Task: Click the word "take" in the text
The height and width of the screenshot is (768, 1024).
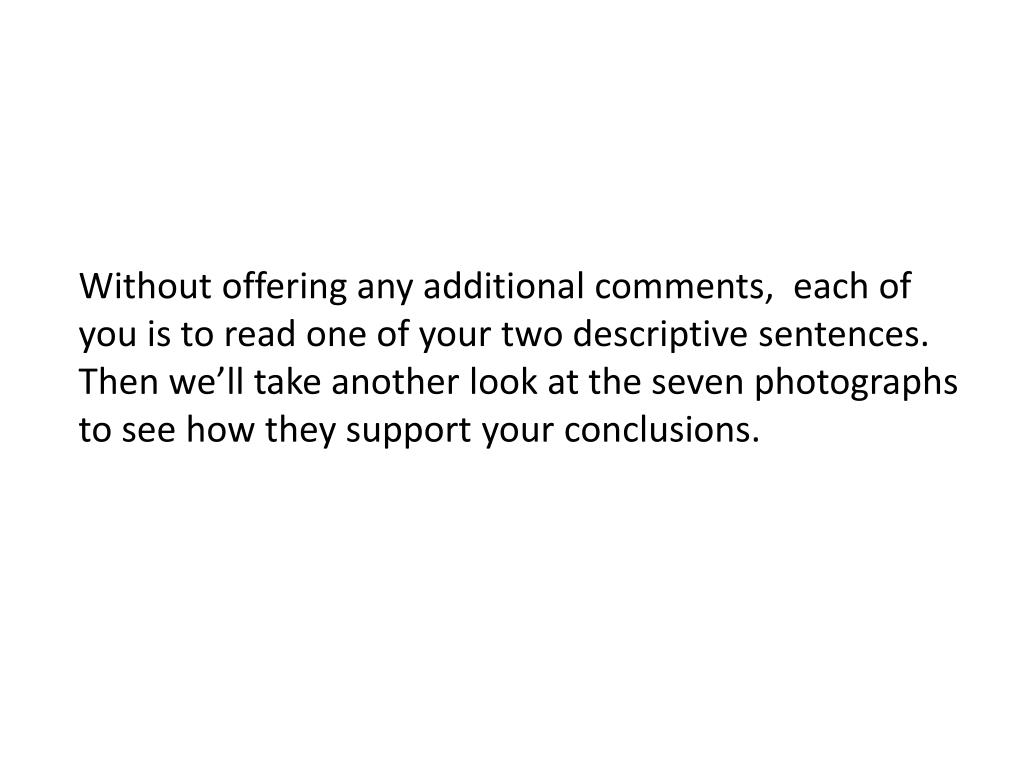Action: point(287,381)
